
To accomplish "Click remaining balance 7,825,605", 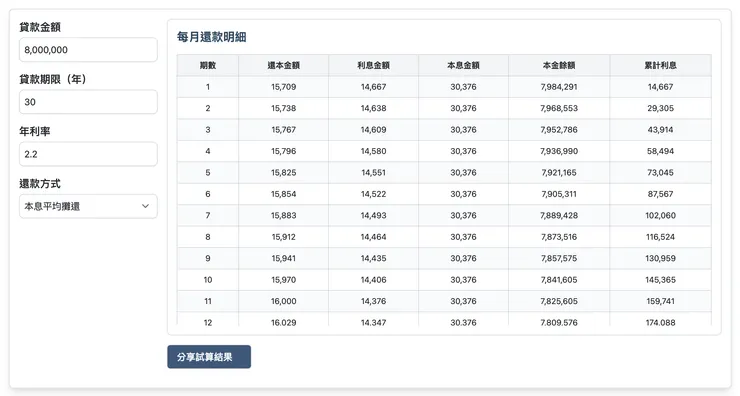I will click(x=559, y=301).
